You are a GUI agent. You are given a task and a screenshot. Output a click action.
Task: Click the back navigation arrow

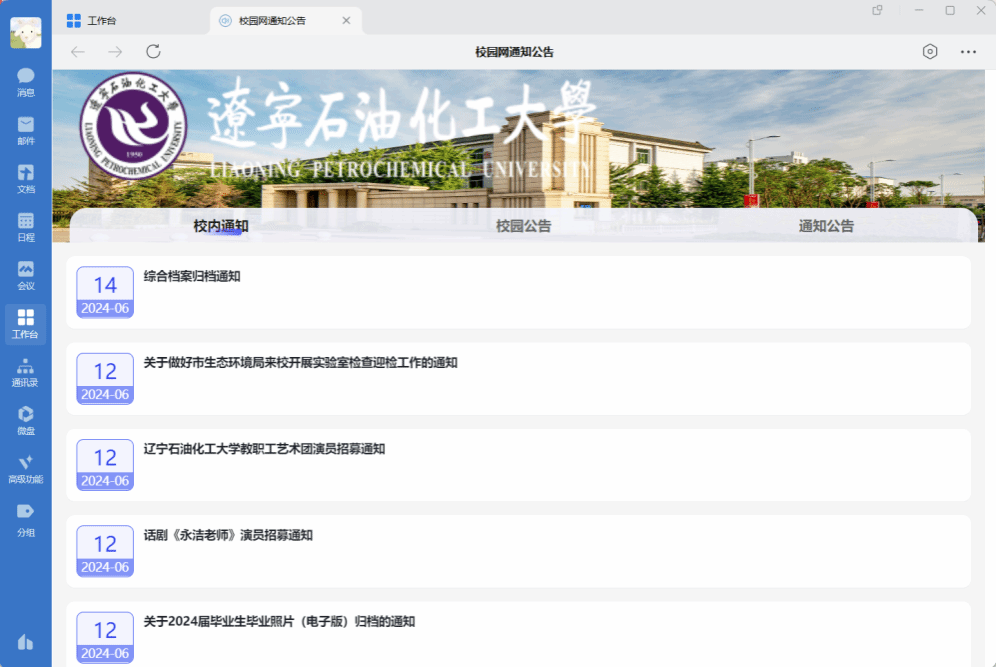tap(78, 52)
